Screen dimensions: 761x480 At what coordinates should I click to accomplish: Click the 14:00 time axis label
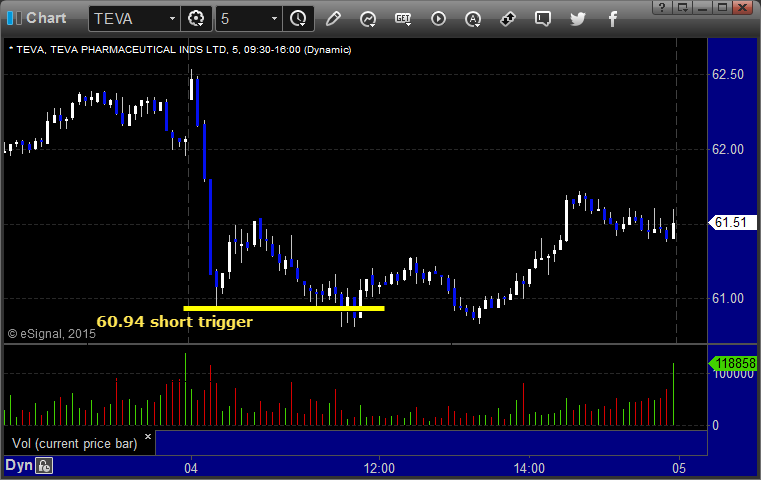point(529,468)
